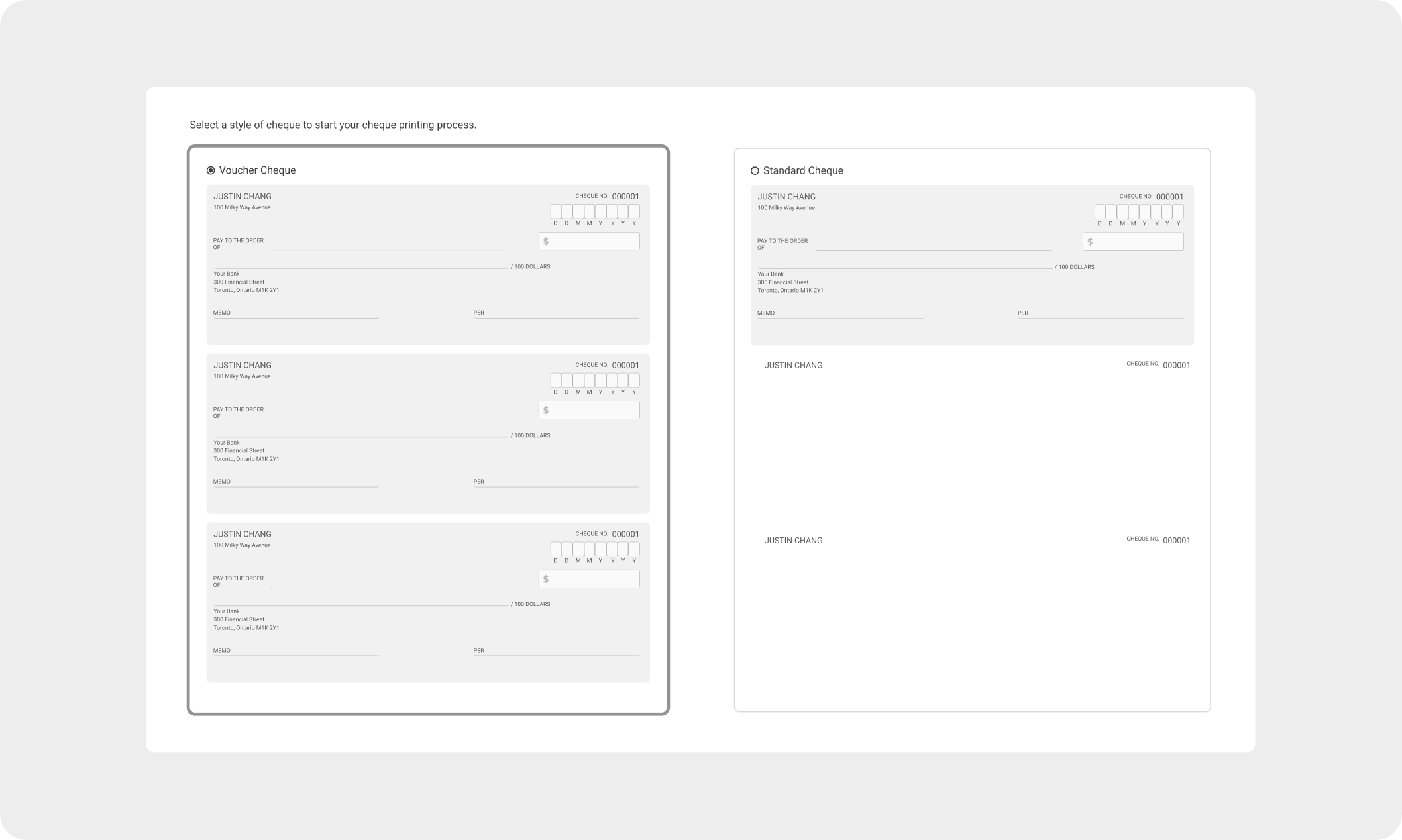Click the bottom voucher cheque preview
Screen dimensions: 1402x840
point(428,629)
